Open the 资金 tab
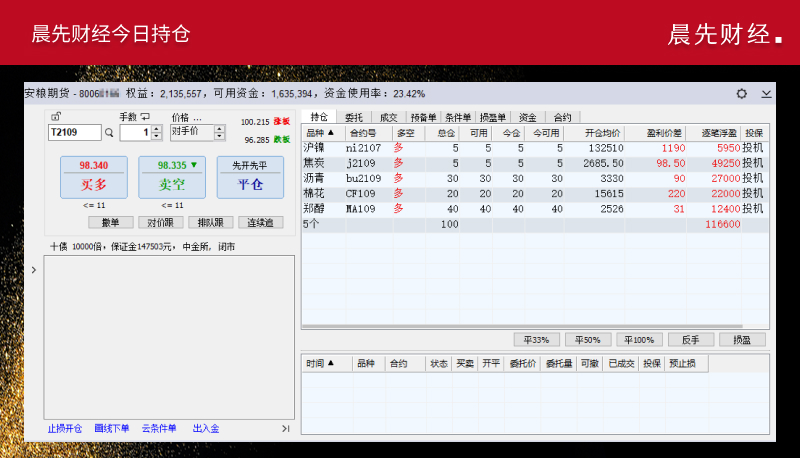The height and width of the screenshot is (458, 800). (x=527, y=117)
